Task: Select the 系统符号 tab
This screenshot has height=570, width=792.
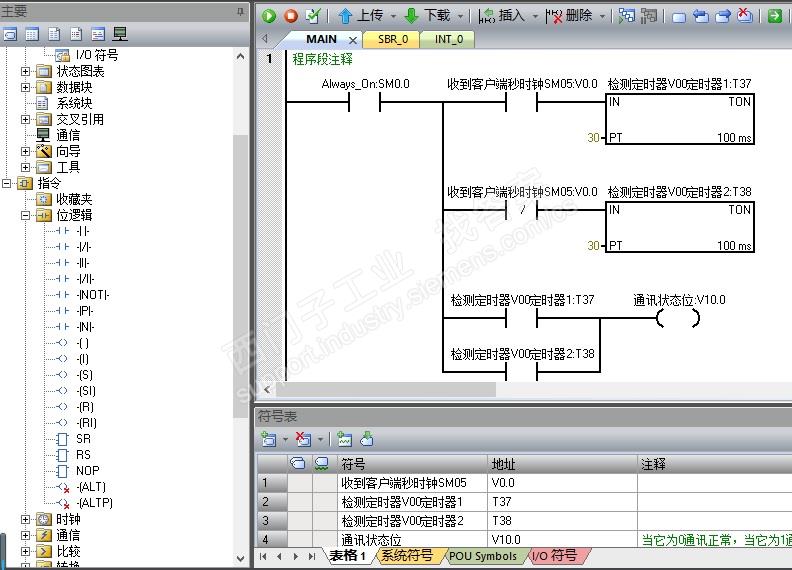Action: pyautogui.click(x=407, y=556)
